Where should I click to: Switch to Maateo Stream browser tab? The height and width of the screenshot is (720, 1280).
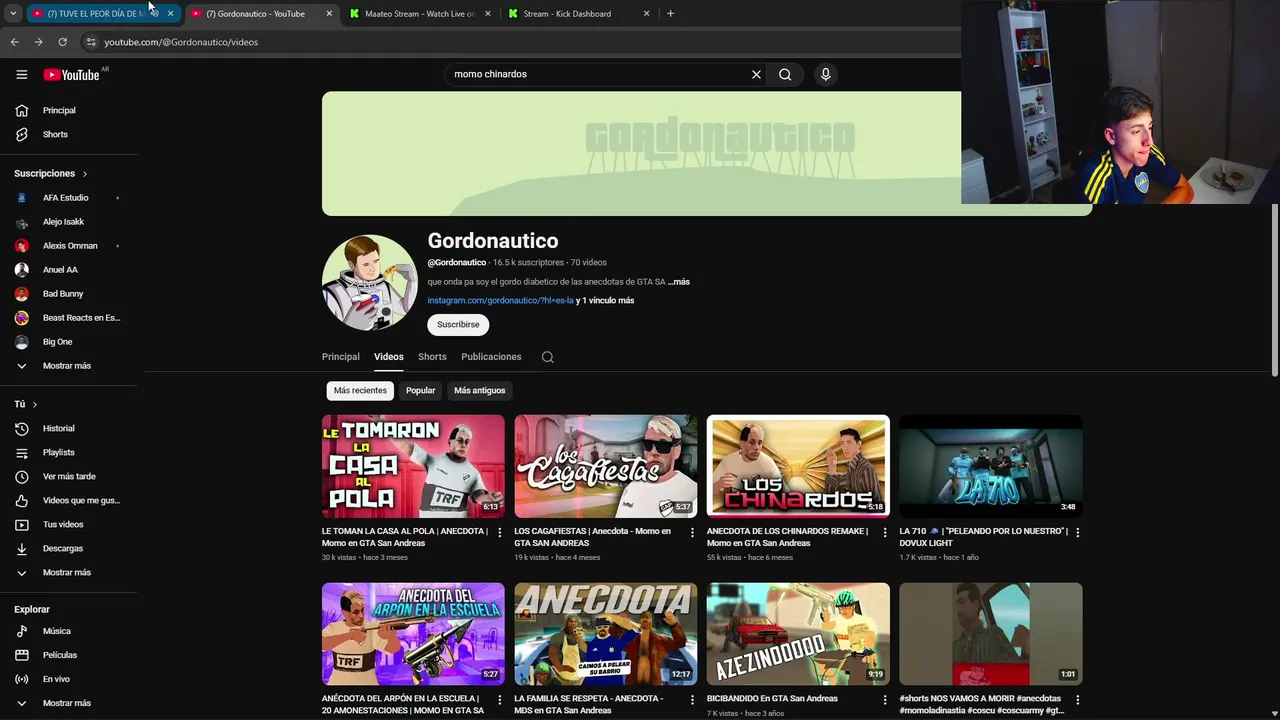(x=420, y=14)
